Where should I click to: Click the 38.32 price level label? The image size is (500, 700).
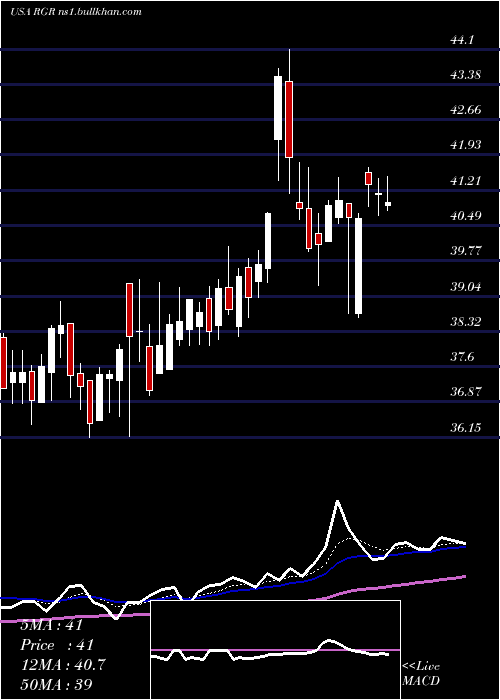(466, 321)
